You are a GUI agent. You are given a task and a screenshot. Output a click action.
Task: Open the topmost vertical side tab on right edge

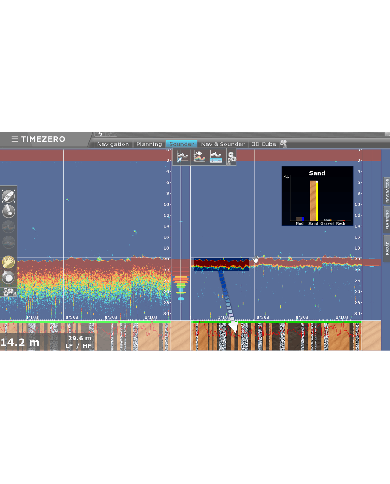pyautogui.click(x=387, y=190)
